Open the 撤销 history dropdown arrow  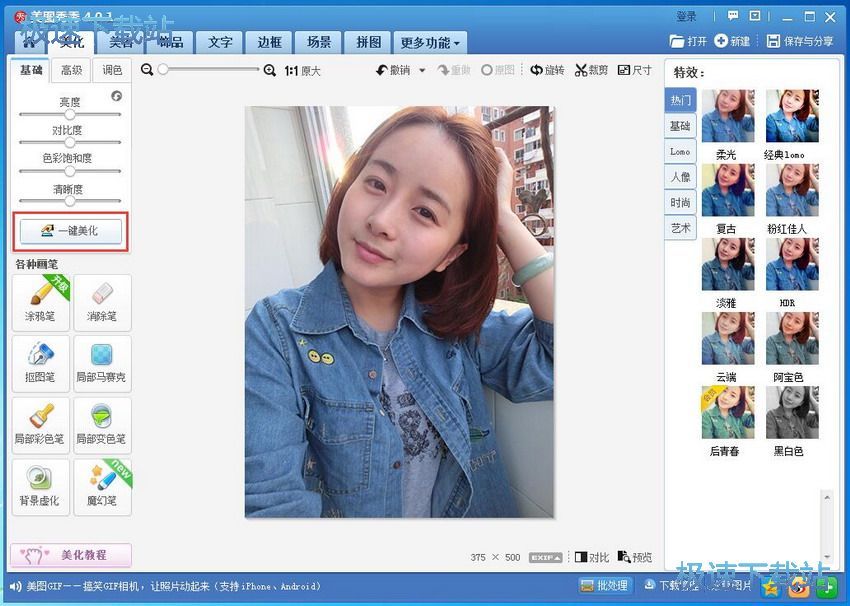click(422, 70)
